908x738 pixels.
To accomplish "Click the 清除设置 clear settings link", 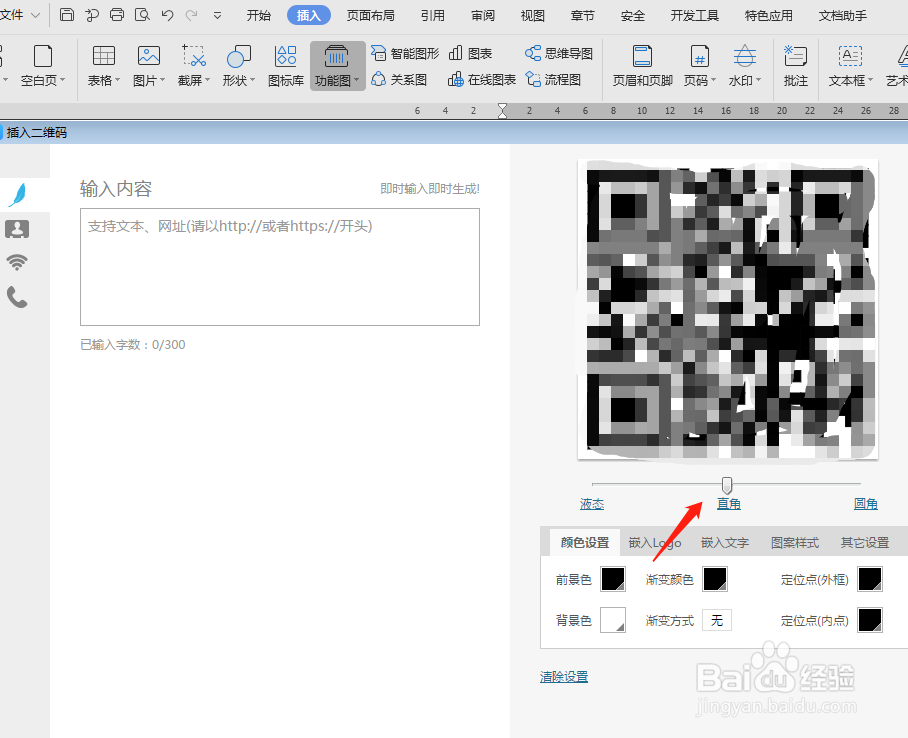I will pos(564,677).
